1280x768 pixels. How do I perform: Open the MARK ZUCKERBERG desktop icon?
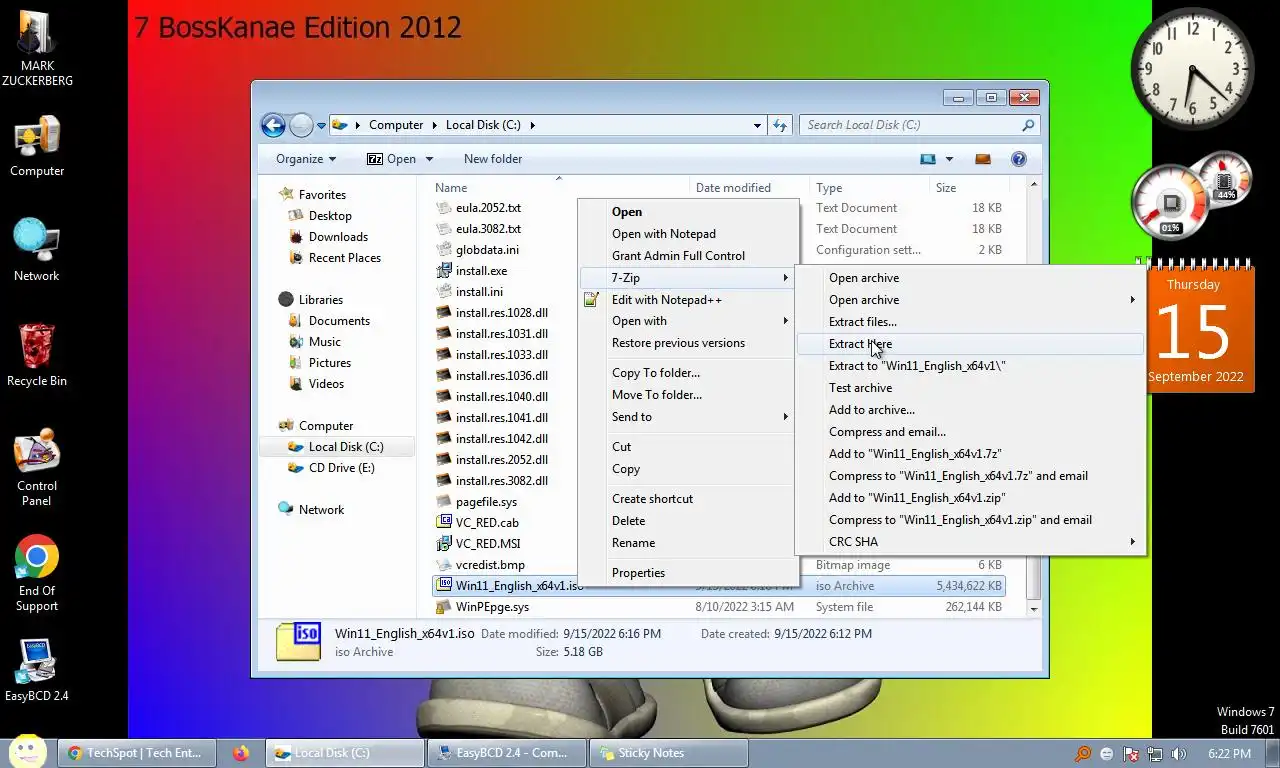pyautogui.click(x=37, y=47)
